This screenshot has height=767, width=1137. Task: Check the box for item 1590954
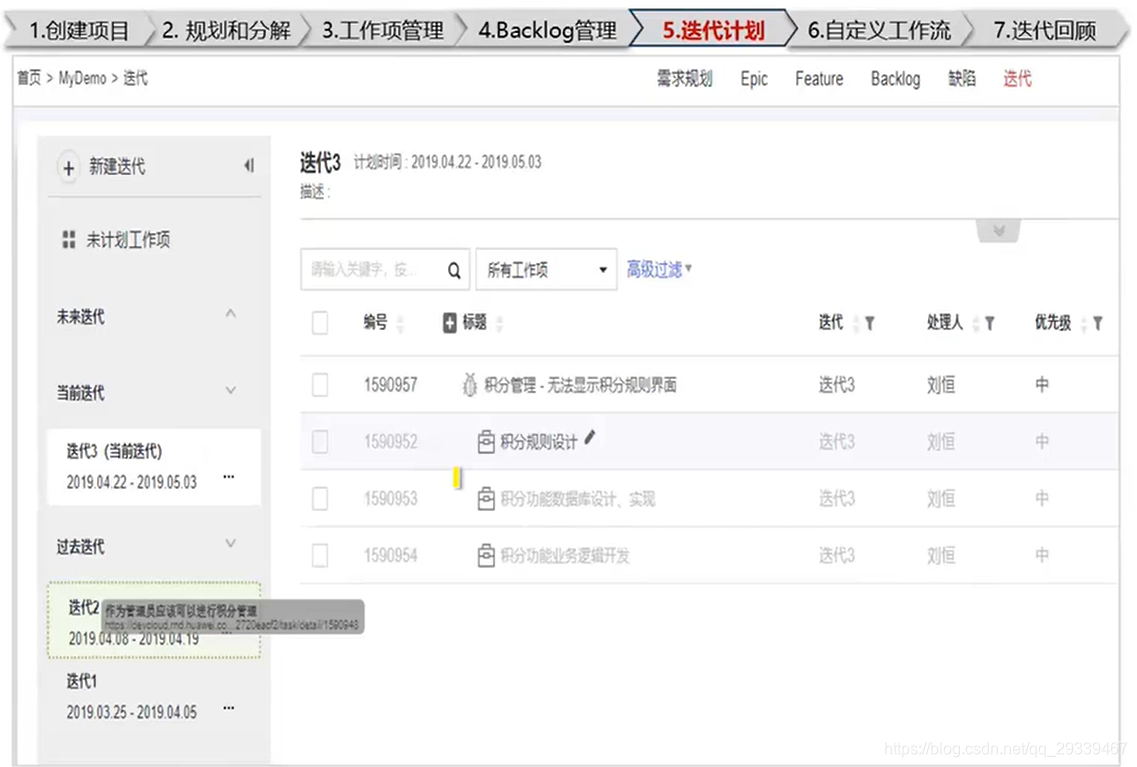[x=320, y=556]
